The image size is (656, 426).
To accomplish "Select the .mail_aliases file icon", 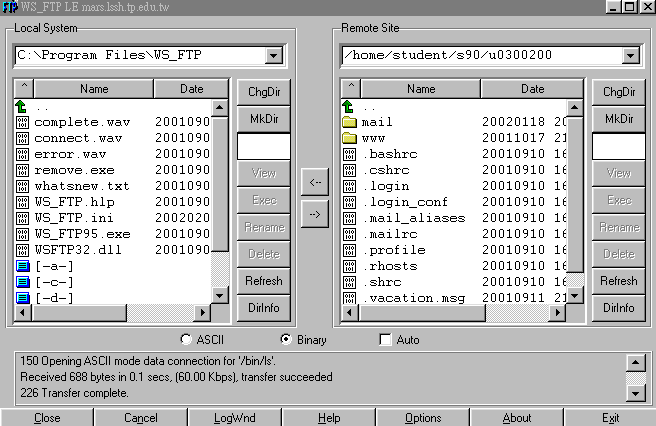I will click(349, 218).
